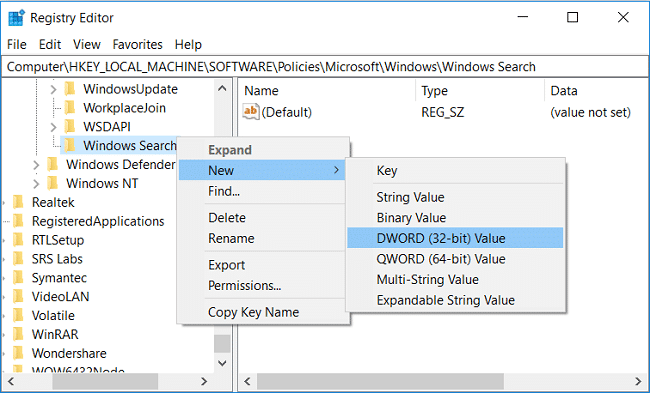Click the VideoLAN folder icon

(x=19, y=296)
